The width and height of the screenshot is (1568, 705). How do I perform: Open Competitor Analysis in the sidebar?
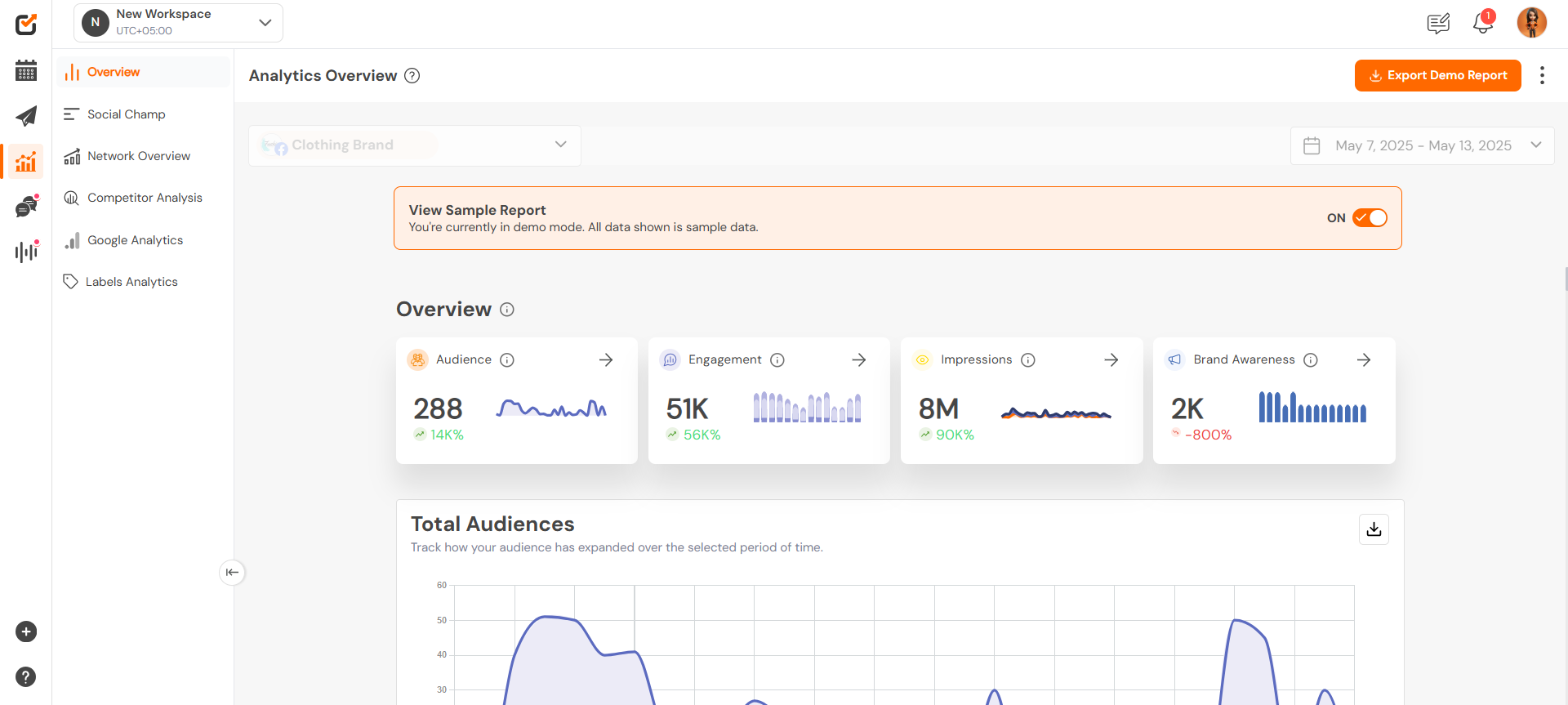click(143, 198)
